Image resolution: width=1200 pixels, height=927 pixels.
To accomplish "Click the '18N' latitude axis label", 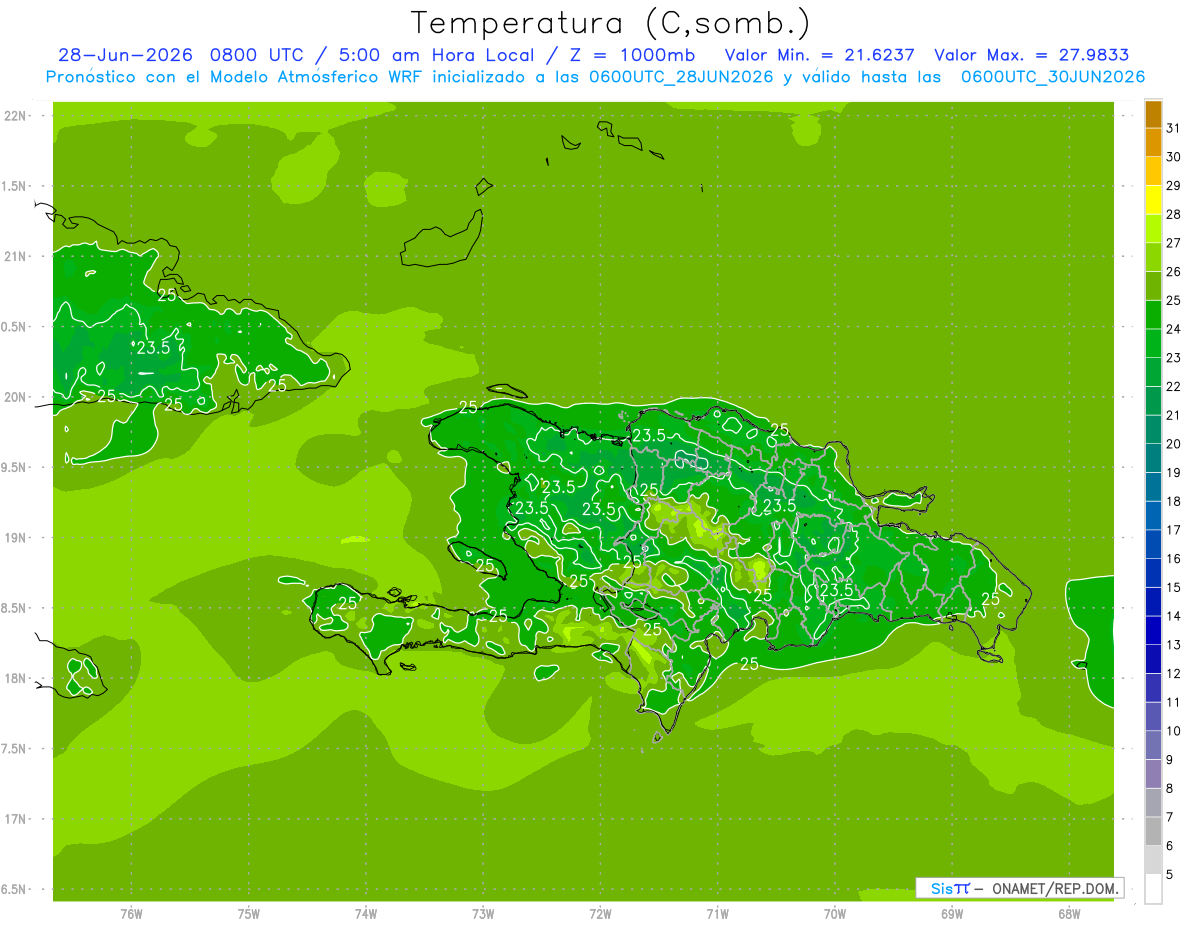I will point(17,678).
